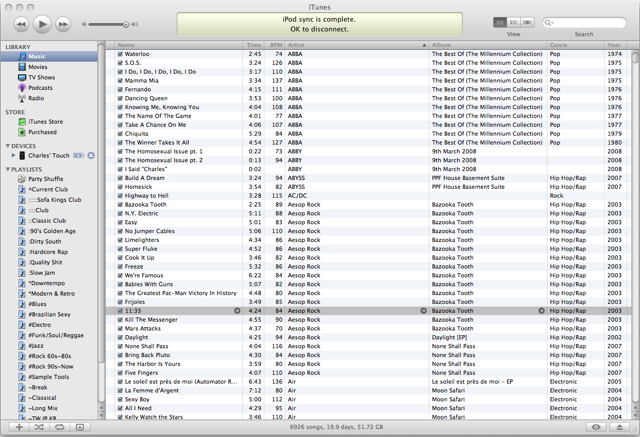Skip to the next track
Image resolution: width=640 pixels, height=437 pixels.
(63, 24)
